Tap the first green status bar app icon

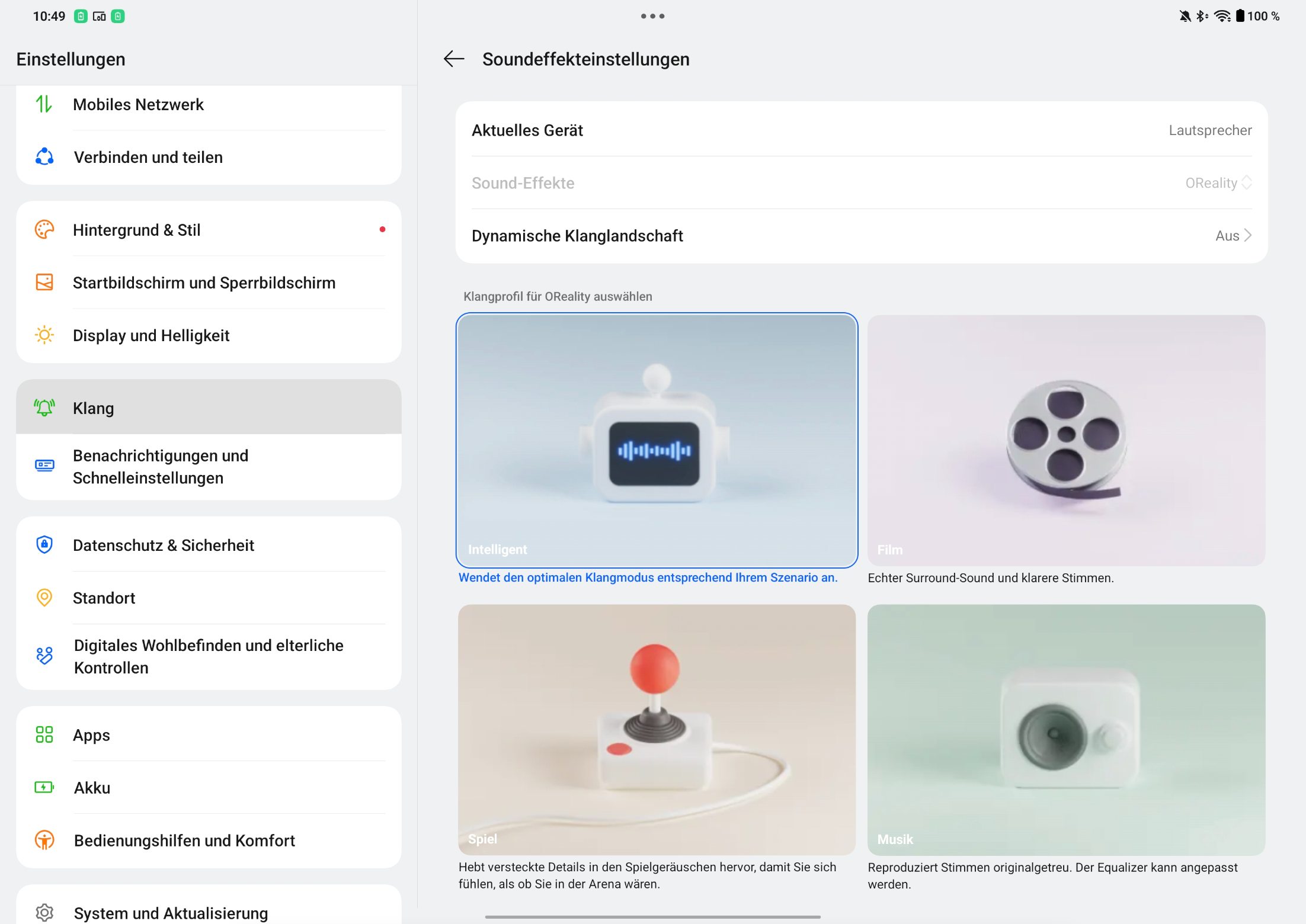(81, 16)
